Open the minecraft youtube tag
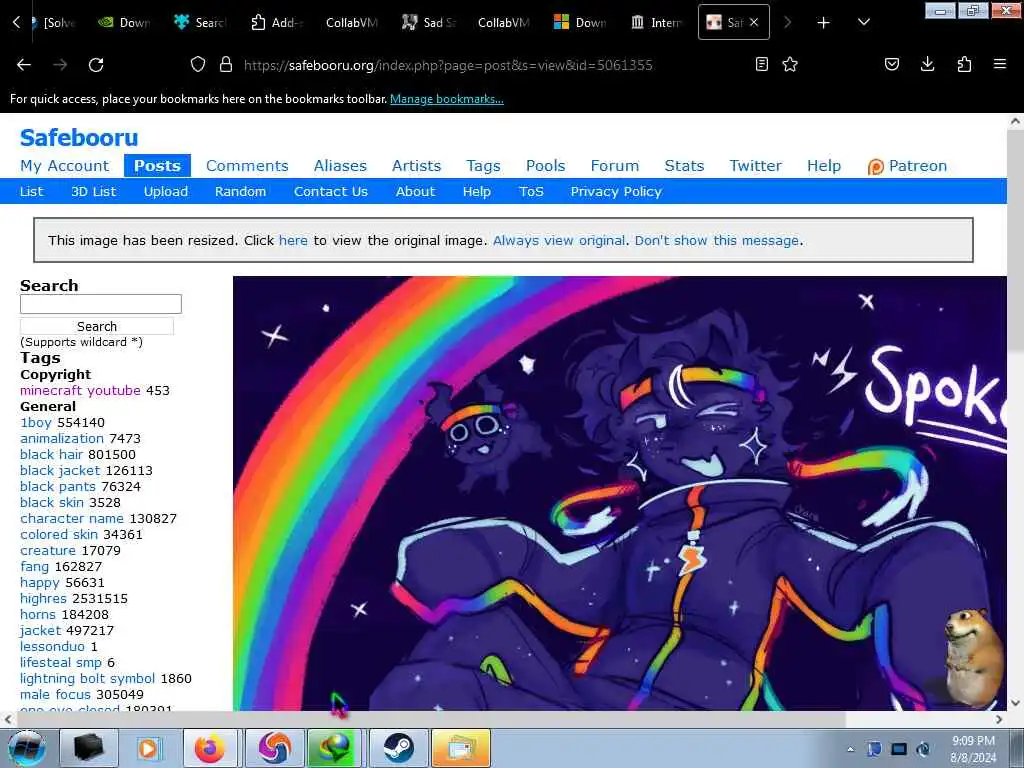 [80, 391]
